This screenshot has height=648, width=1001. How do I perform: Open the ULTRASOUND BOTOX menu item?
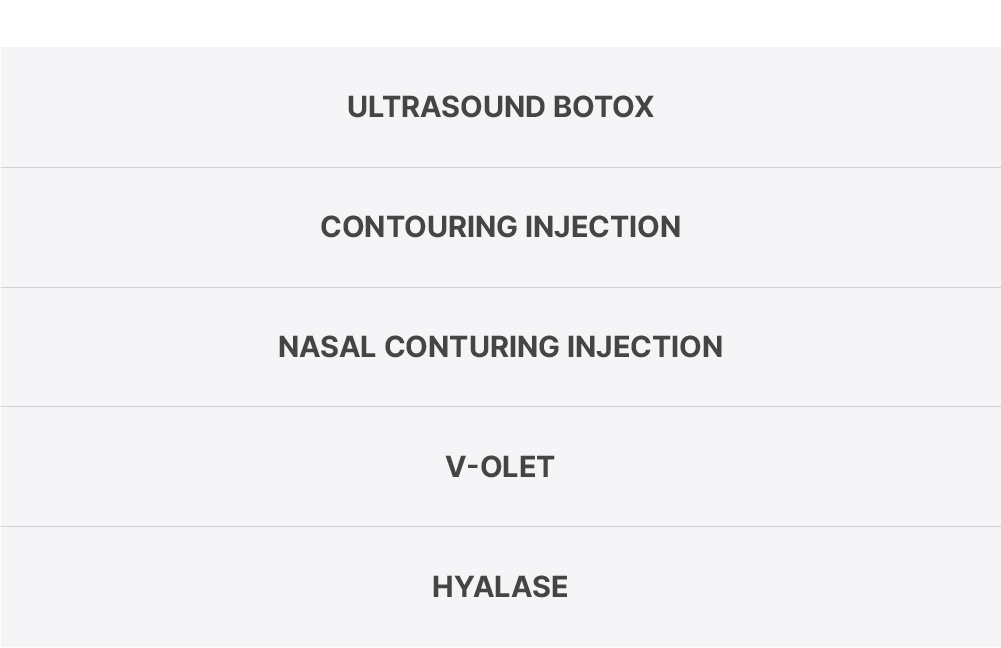(x=500, y=107)
